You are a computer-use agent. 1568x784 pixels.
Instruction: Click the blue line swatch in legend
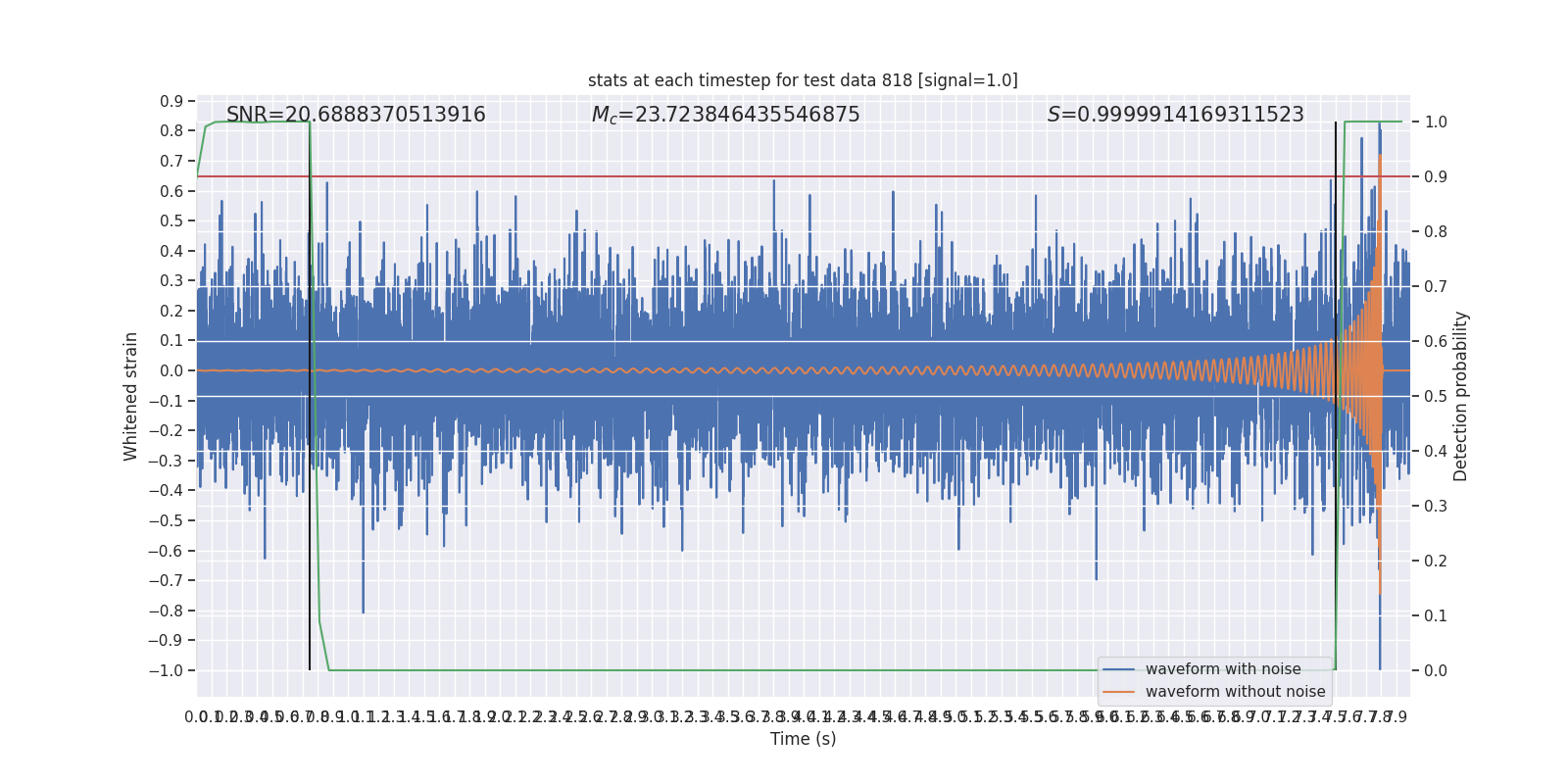[1118, 669]
